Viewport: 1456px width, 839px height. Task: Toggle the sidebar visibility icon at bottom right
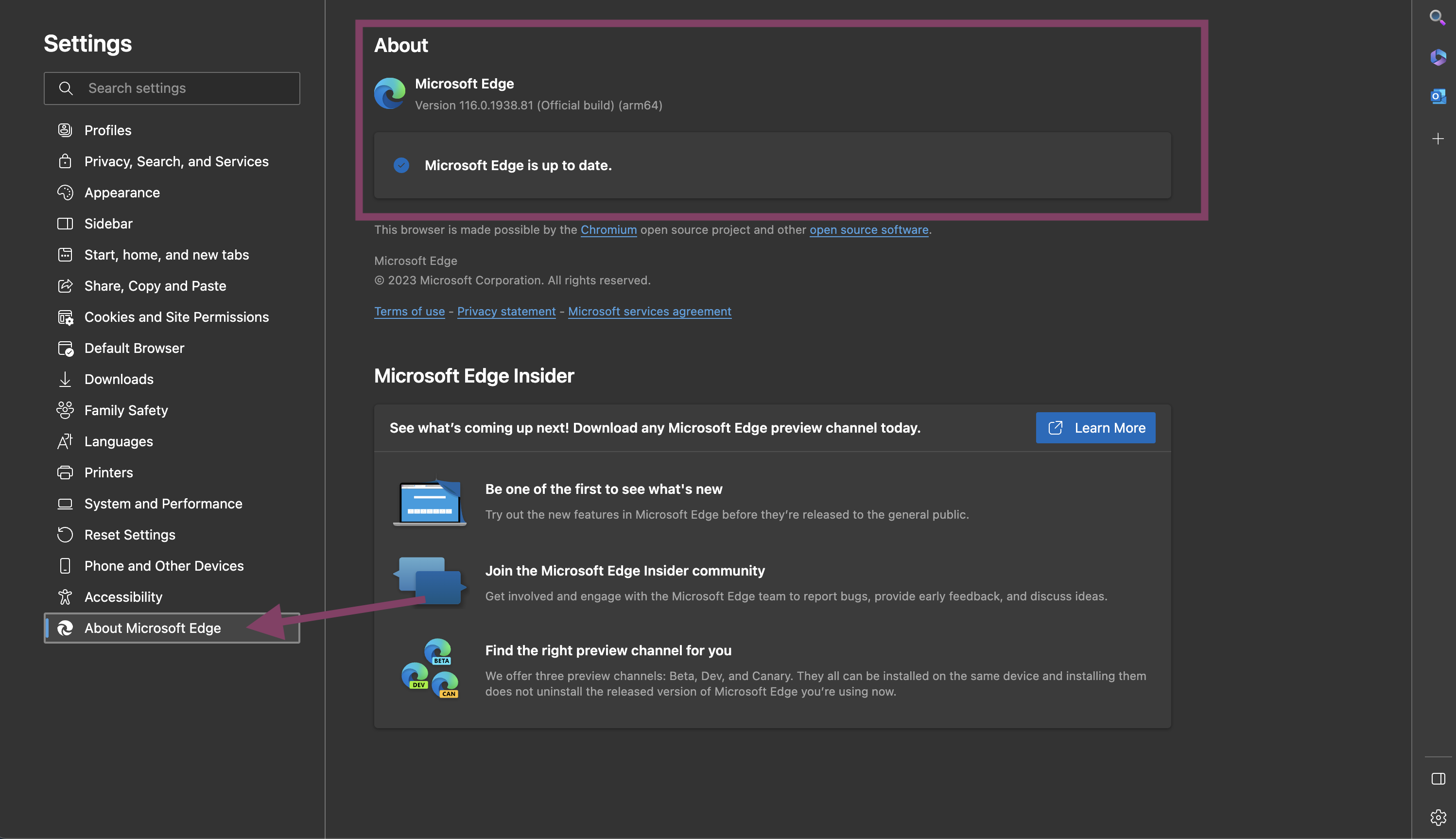point(1438,779)
